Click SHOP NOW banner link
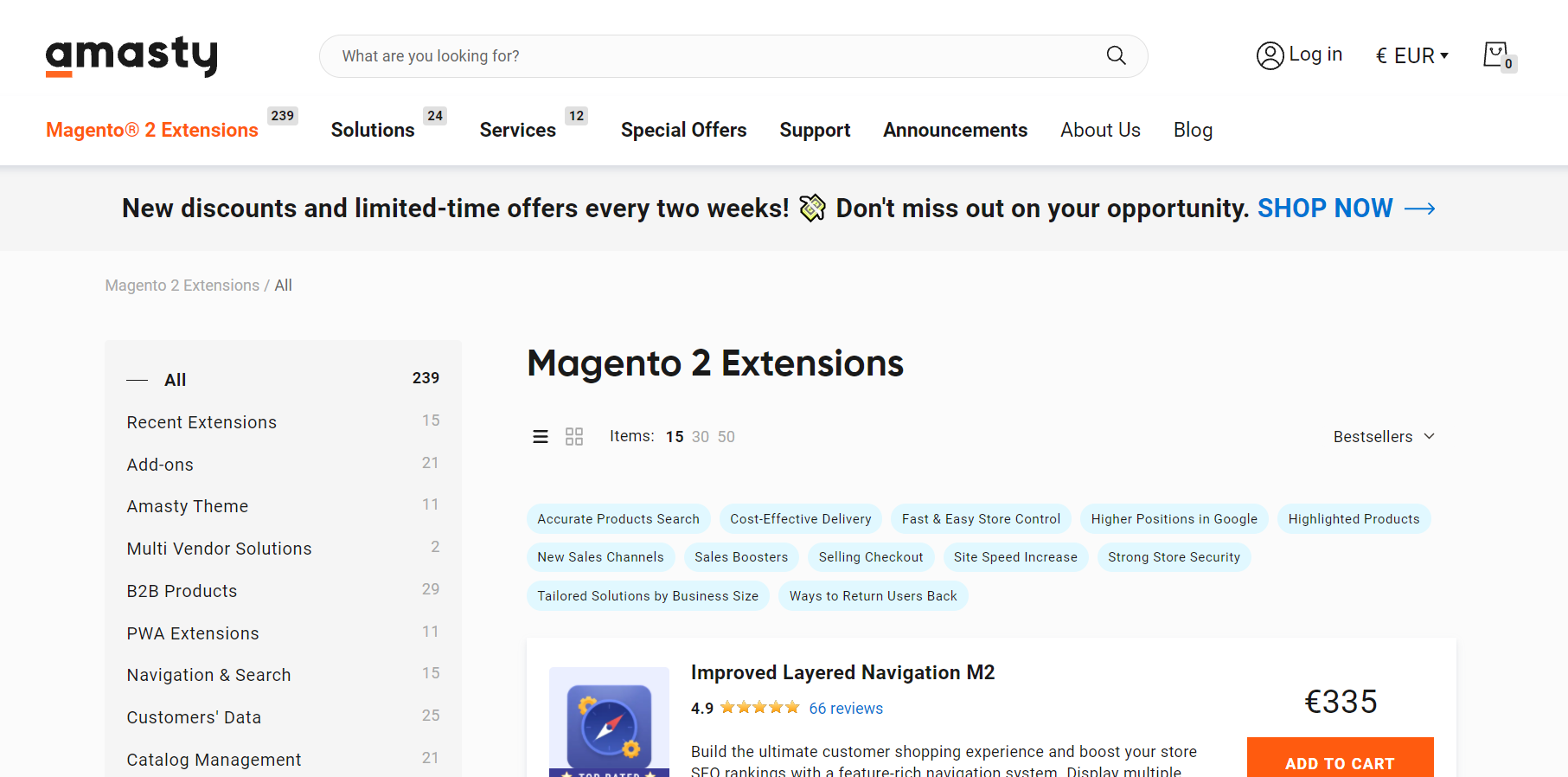Screen dimensions: 1568x777 coord(1325,209)
